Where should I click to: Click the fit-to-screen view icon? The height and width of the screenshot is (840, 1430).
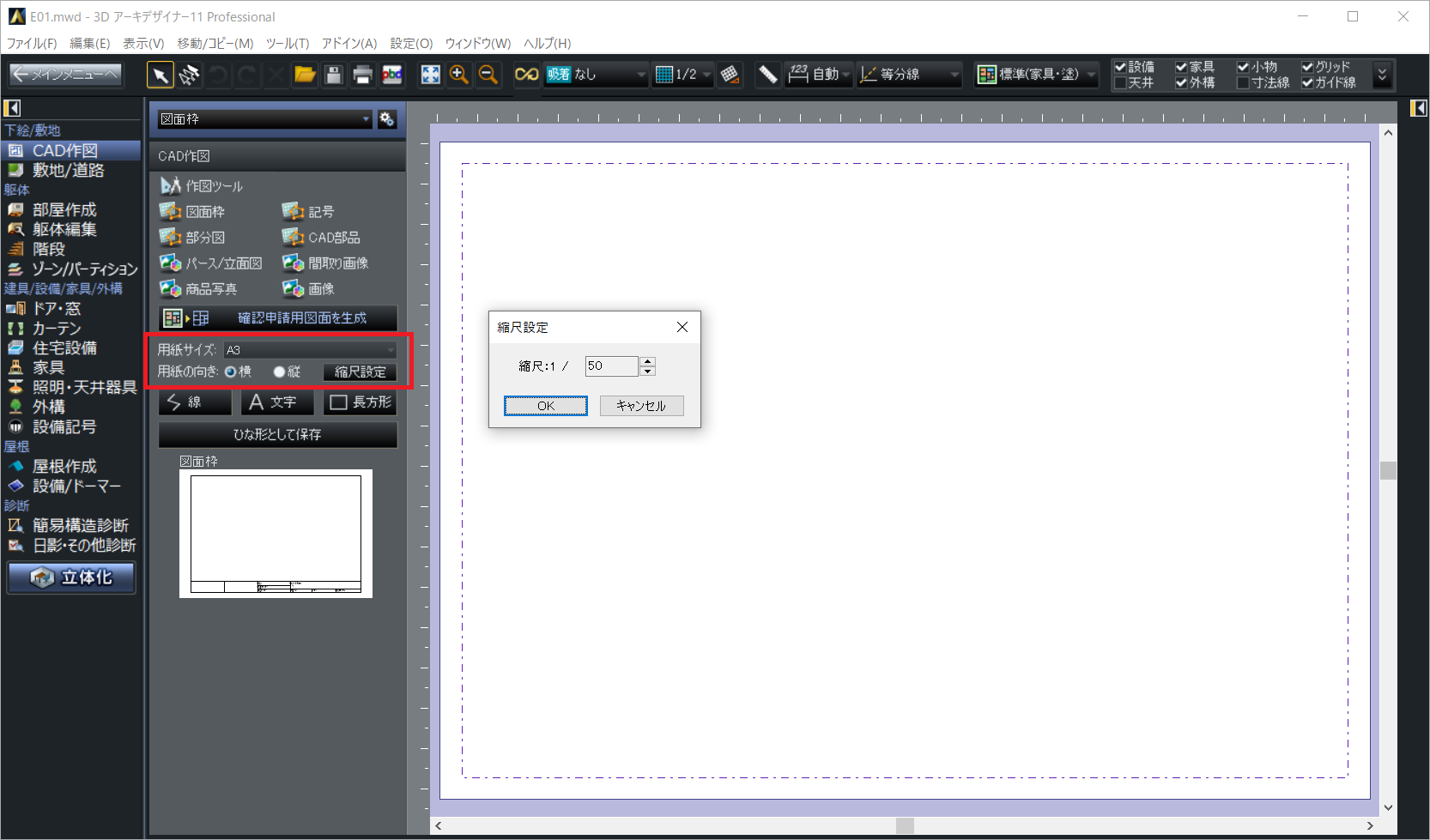click(430, 76)
